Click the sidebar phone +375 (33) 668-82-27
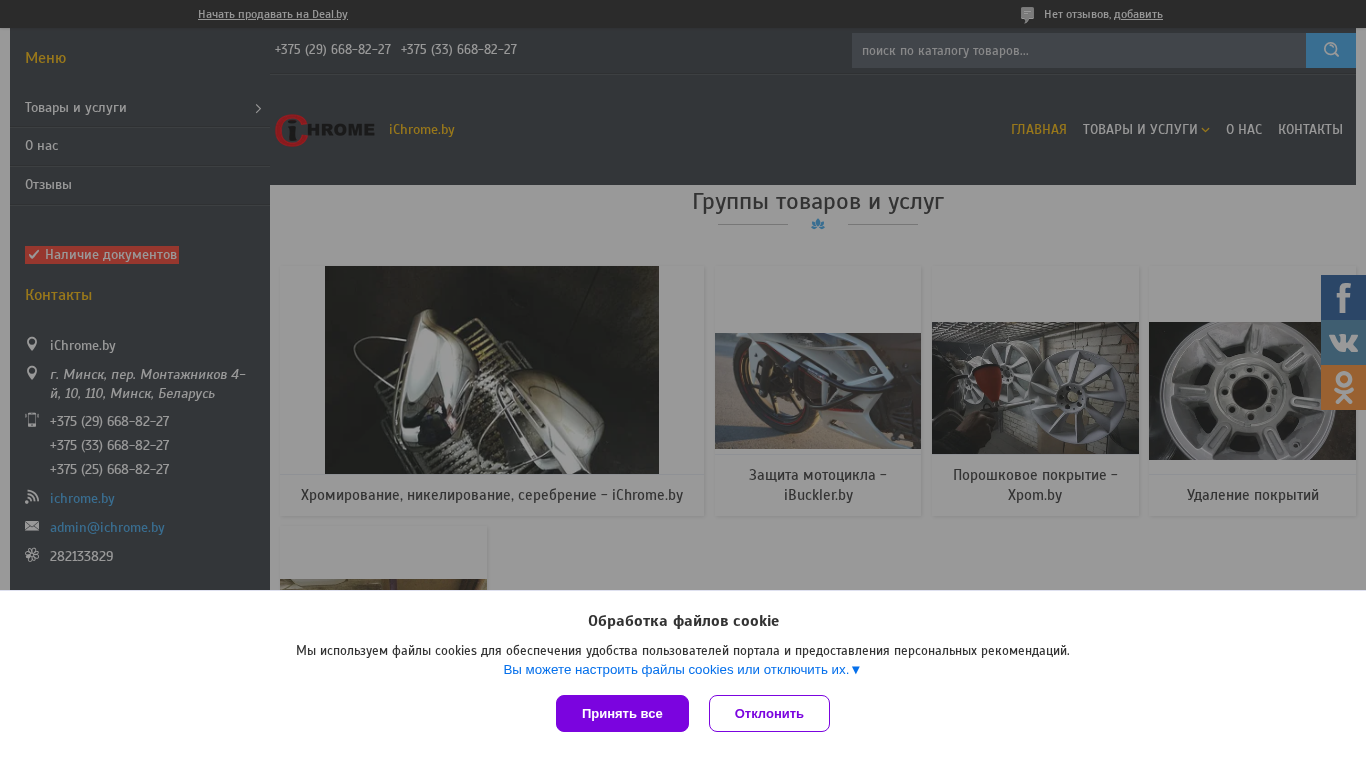 pos(110,445)
